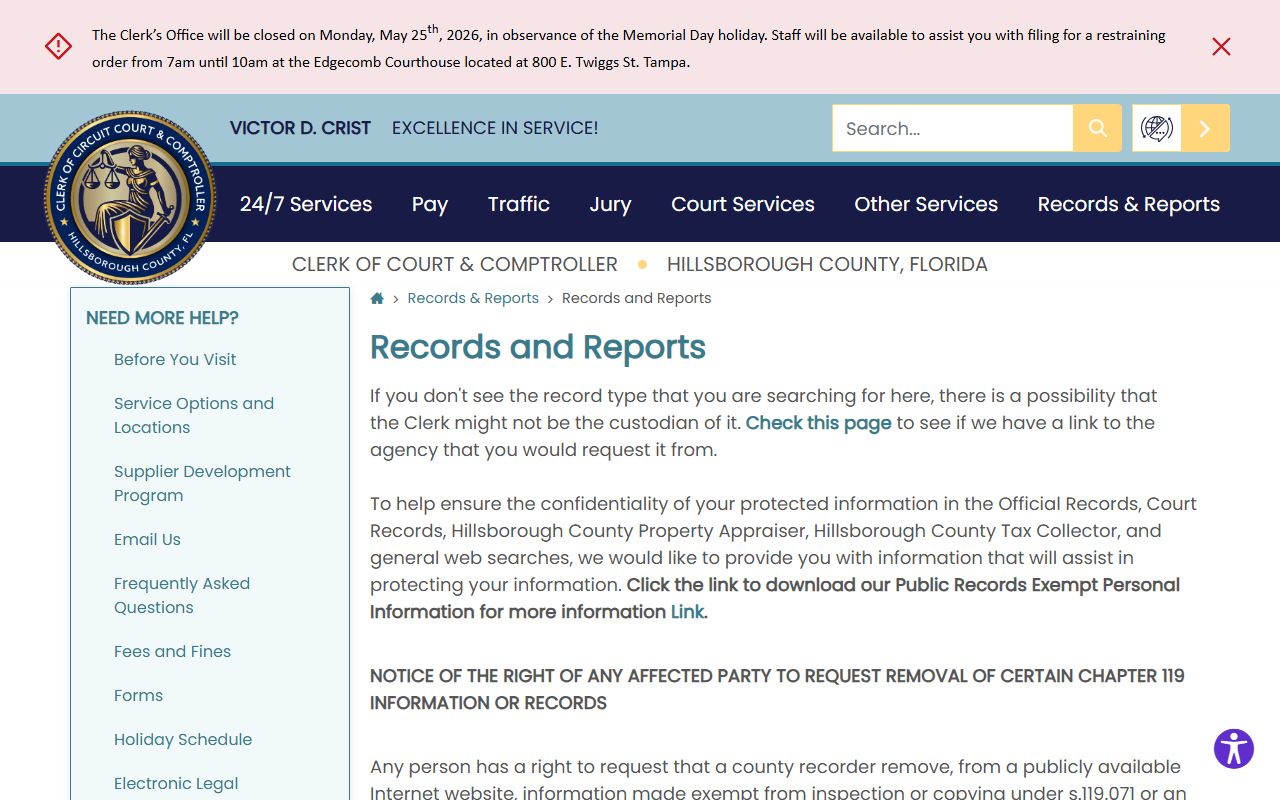This screenshot has height=800, width=1280.
Task: Click 'CLERK OF COURT & COMPTROLLER' banner text
Action: point(455,264)
